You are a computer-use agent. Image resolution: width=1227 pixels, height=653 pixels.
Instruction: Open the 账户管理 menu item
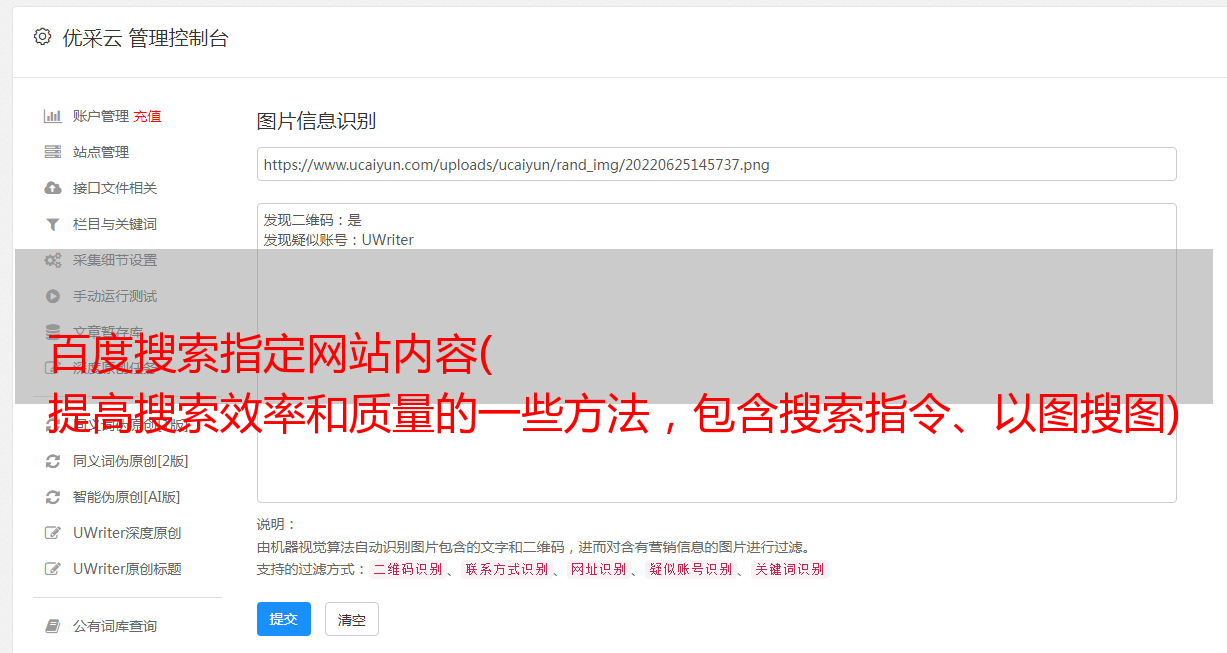click(x=101, y=116)
